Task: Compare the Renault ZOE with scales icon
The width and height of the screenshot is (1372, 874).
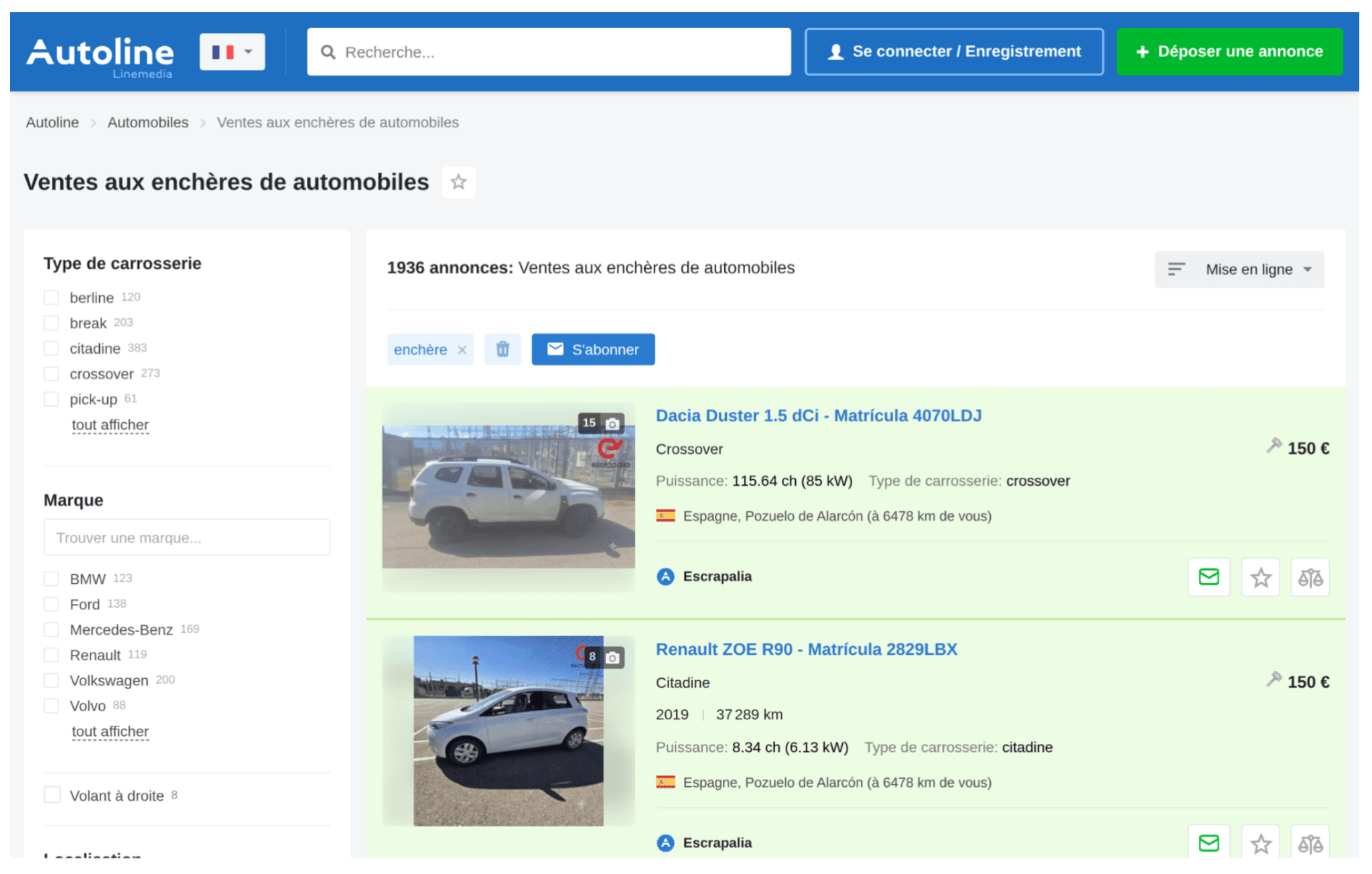Action: click(x=1310, y=842)
